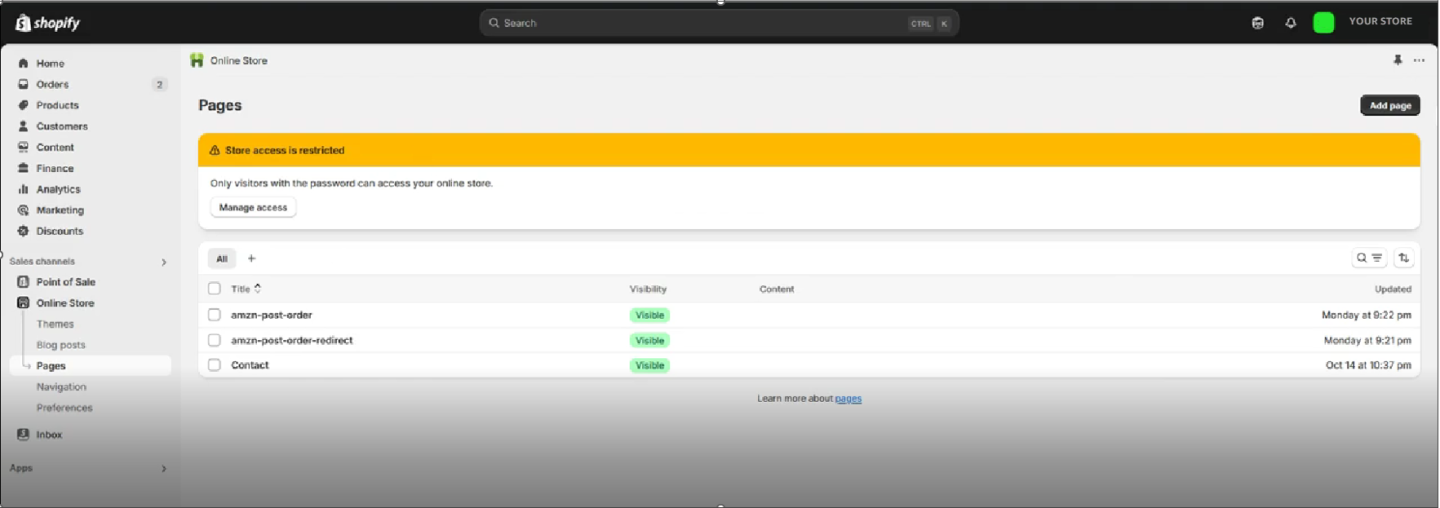Open YOUR STORE account menu
The image size is (1440, 508).
point(1380,22)
